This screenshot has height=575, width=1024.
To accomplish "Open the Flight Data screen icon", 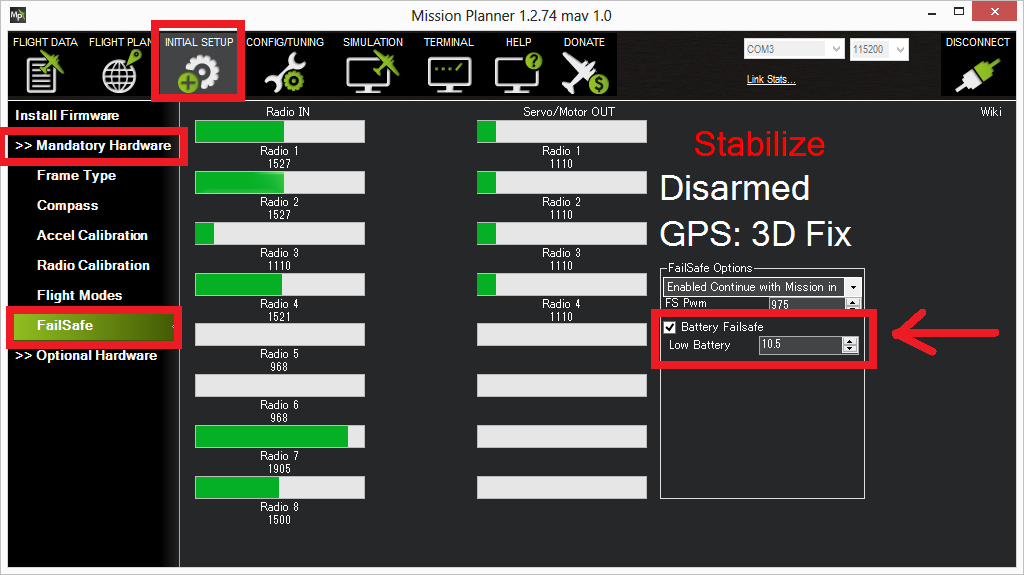I will (44, 72).
